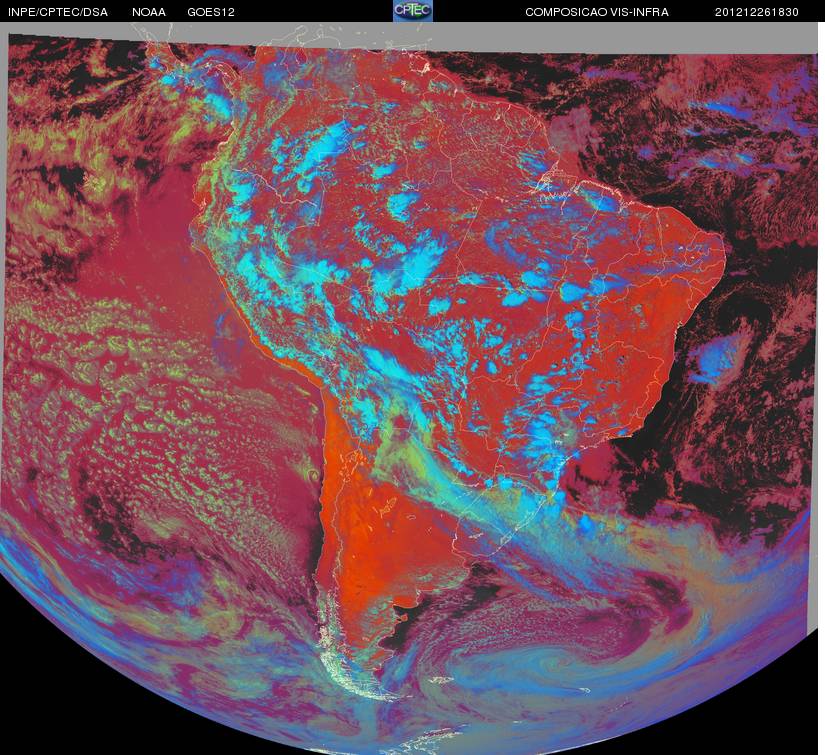
Task: Select the COMPOSICAO VIS-INFRA title text
Action: coord(597,12)
